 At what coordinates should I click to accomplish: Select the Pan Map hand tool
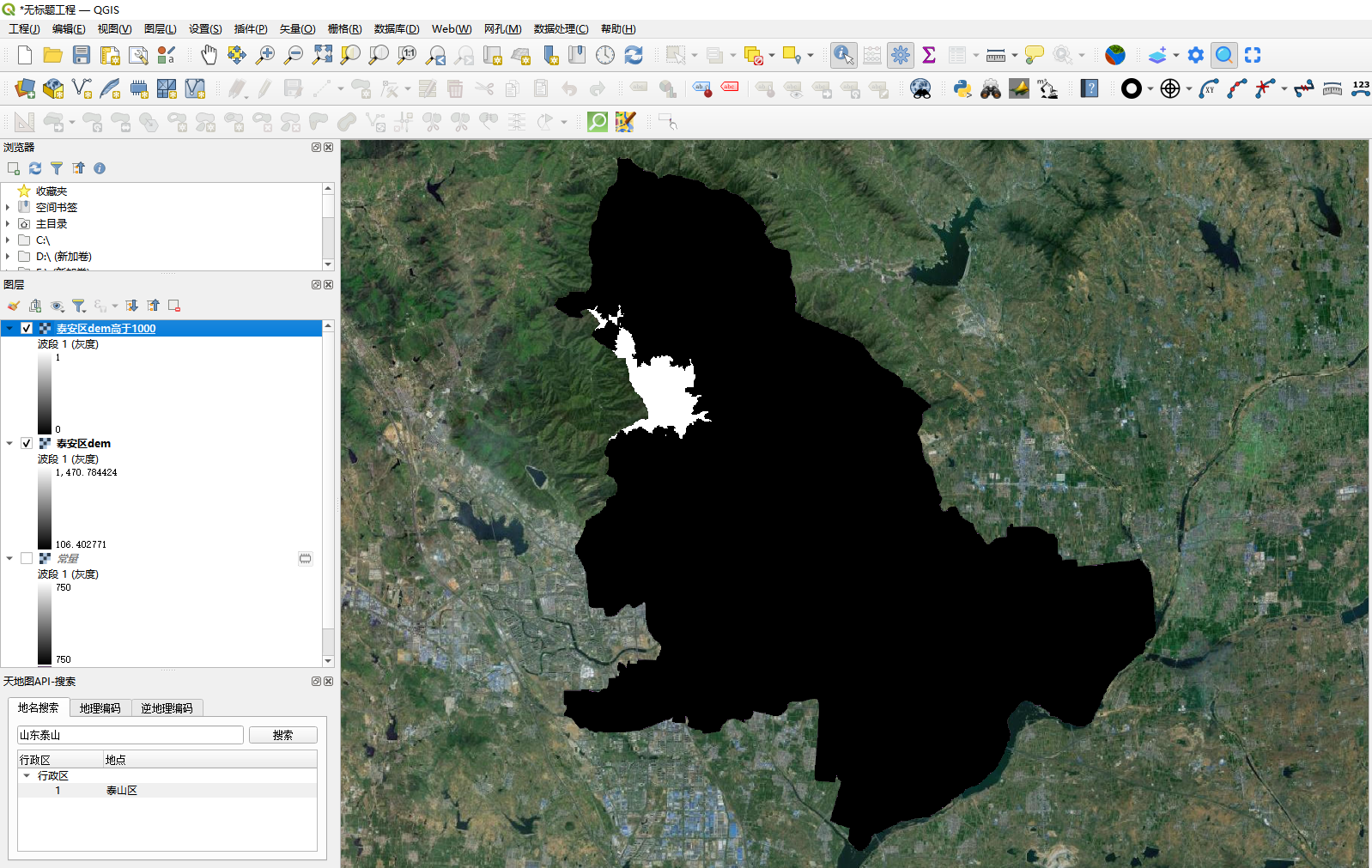point(209,55)
